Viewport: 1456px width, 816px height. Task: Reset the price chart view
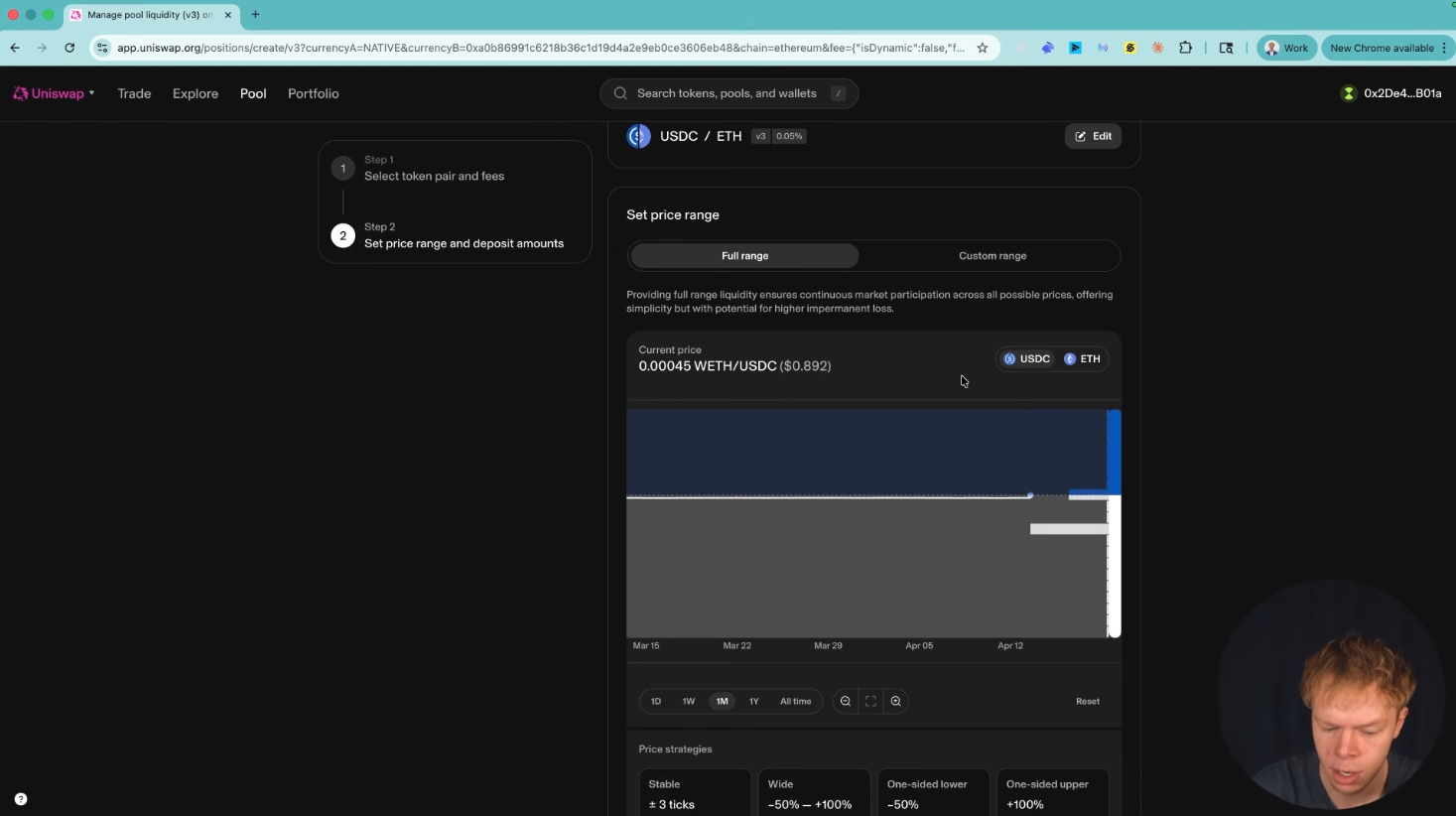click(1088, 701)
